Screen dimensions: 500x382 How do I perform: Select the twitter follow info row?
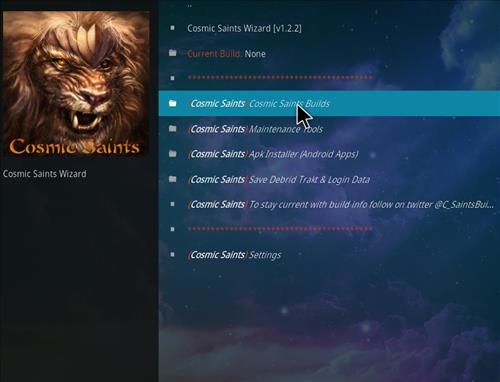(x=329, y=204)
